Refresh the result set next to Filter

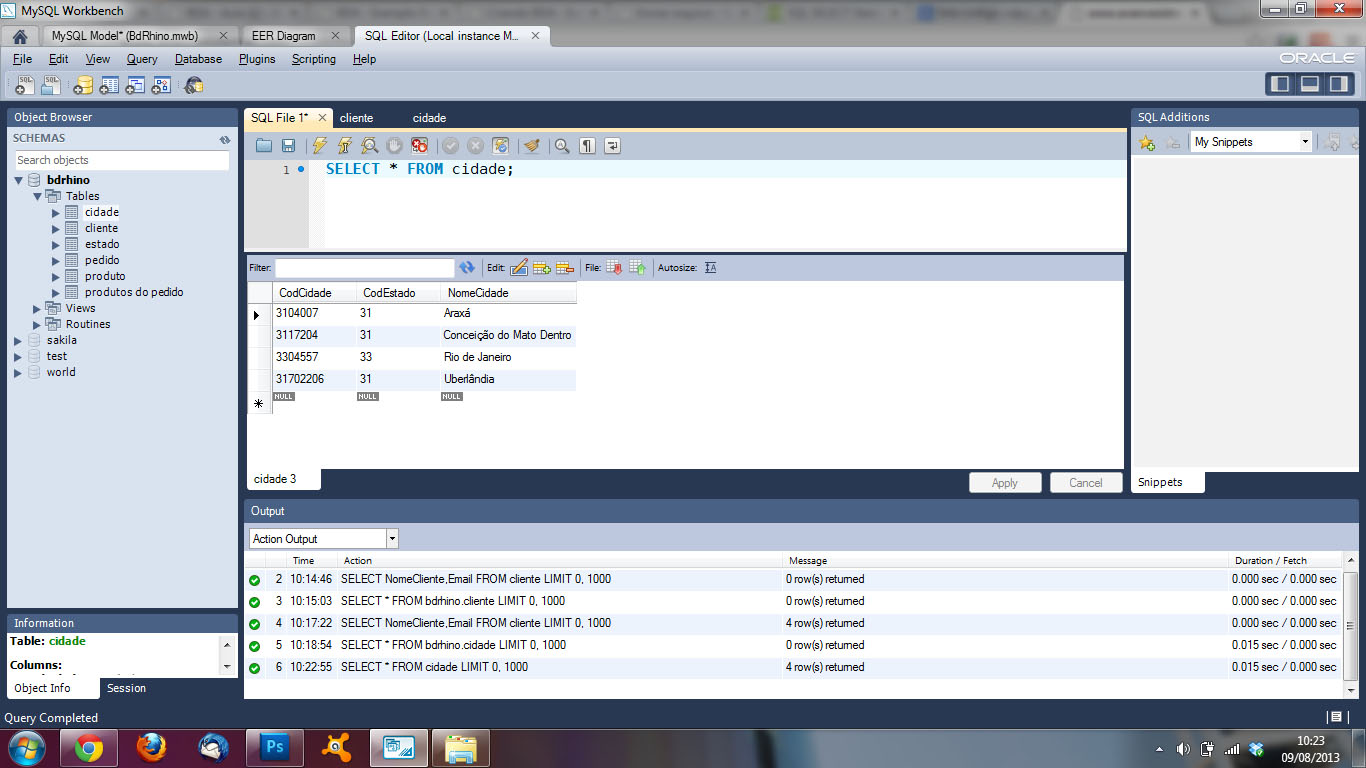467,268
